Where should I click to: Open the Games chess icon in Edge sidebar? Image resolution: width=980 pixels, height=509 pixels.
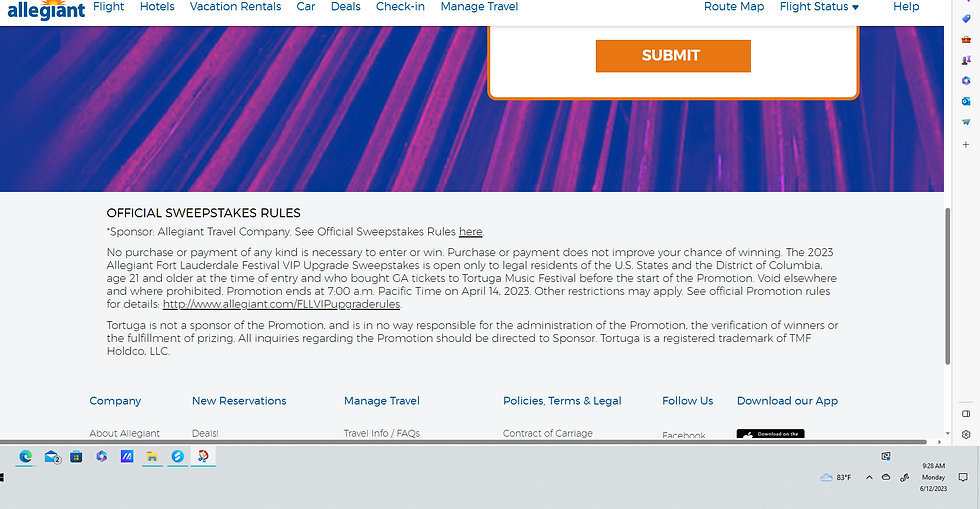[966, 60]
